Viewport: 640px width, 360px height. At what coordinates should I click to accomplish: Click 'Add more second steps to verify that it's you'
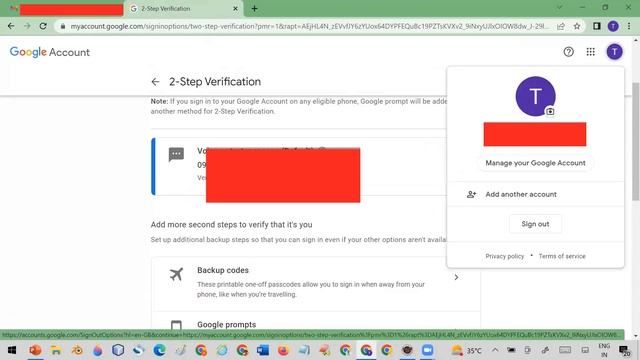click(x=231, y=224)
